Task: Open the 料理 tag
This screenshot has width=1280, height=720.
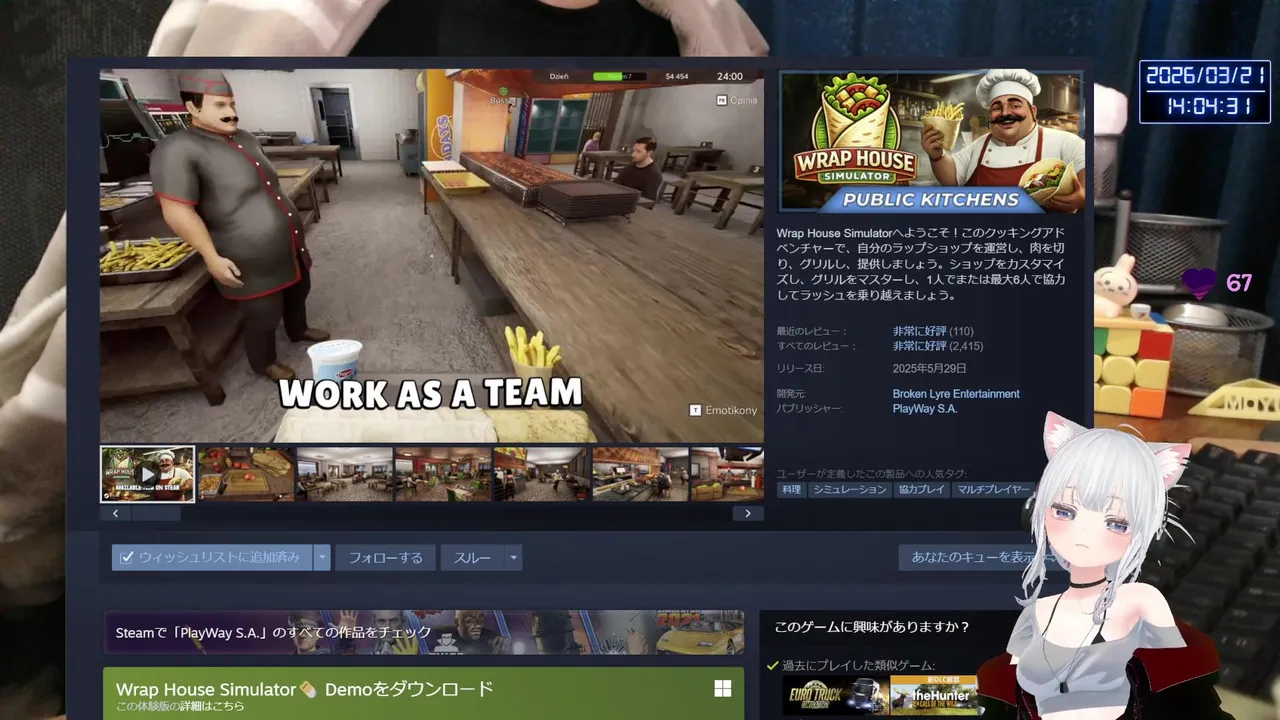Action: (791, 490)
